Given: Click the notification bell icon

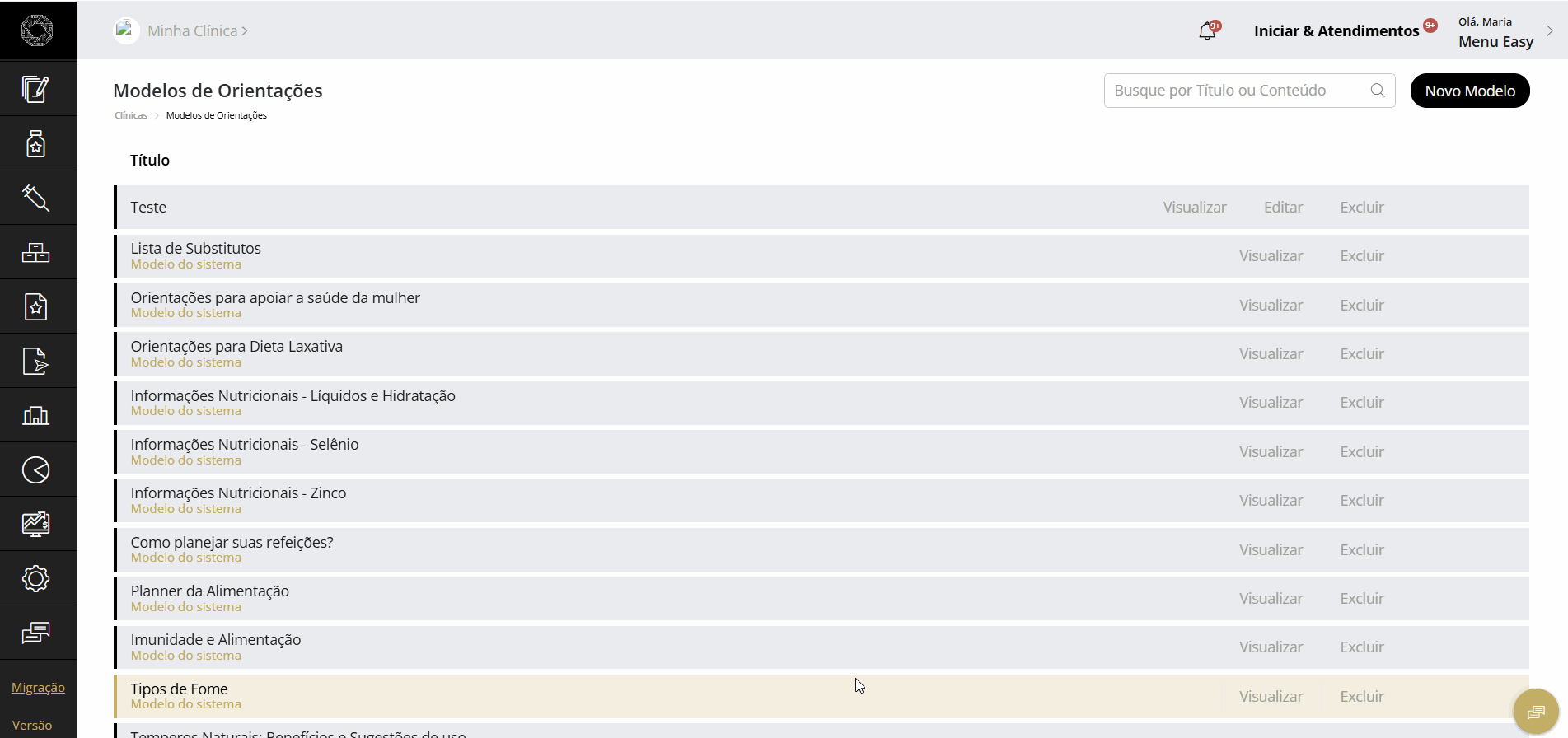Looking at the screenshot, I should [x=1207, y=31].
